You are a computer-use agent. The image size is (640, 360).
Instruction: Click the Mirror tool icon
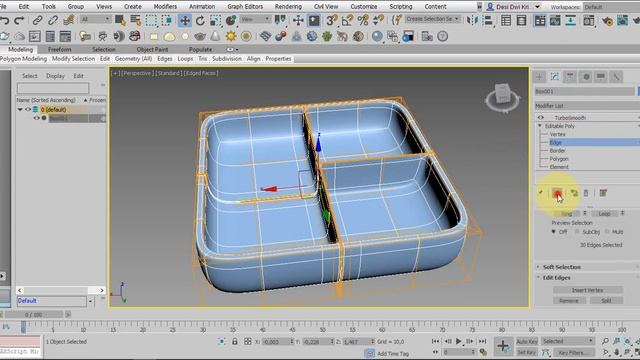point(472,20)
